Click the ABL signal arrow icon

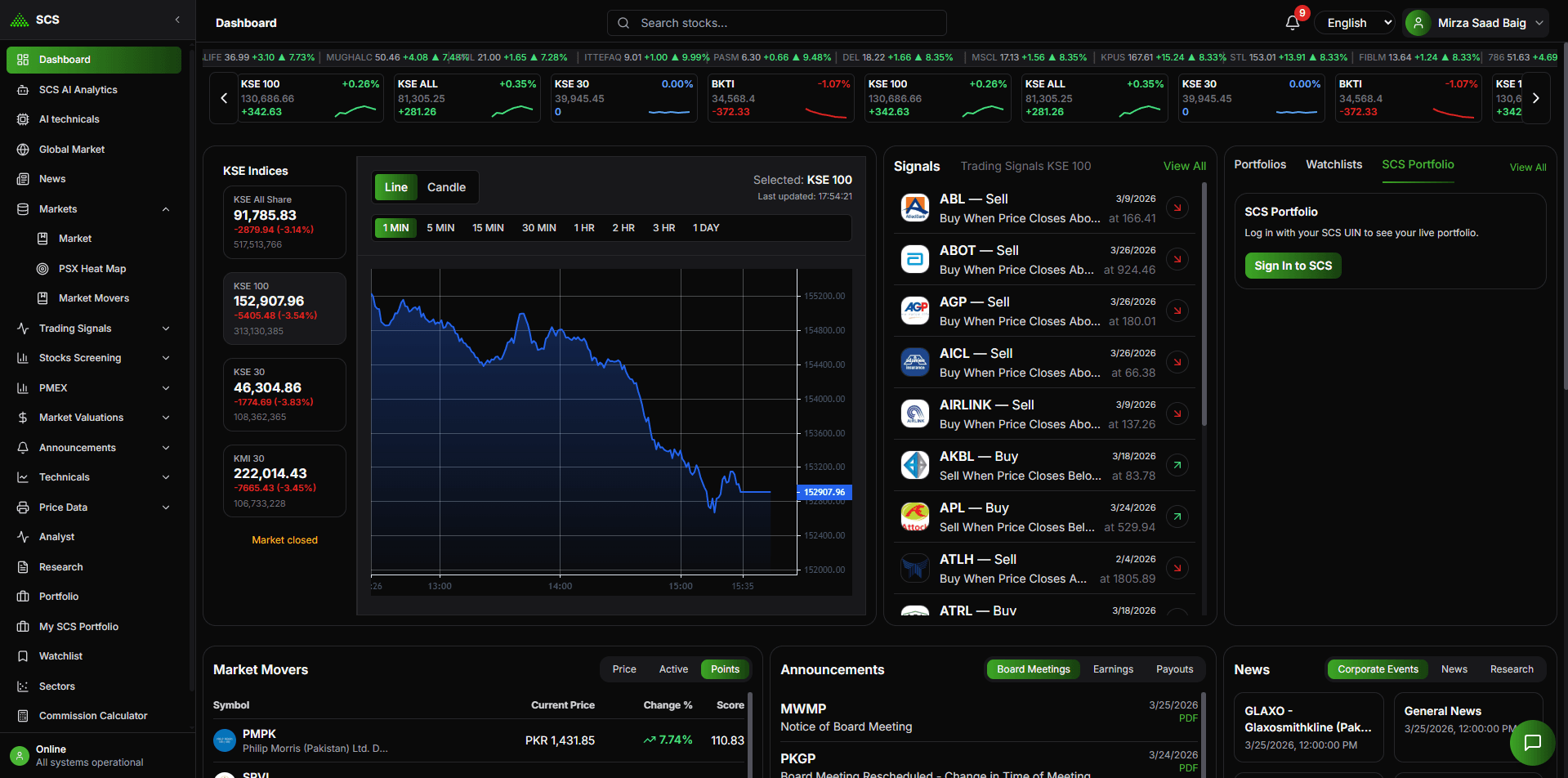click(1177, 208)
